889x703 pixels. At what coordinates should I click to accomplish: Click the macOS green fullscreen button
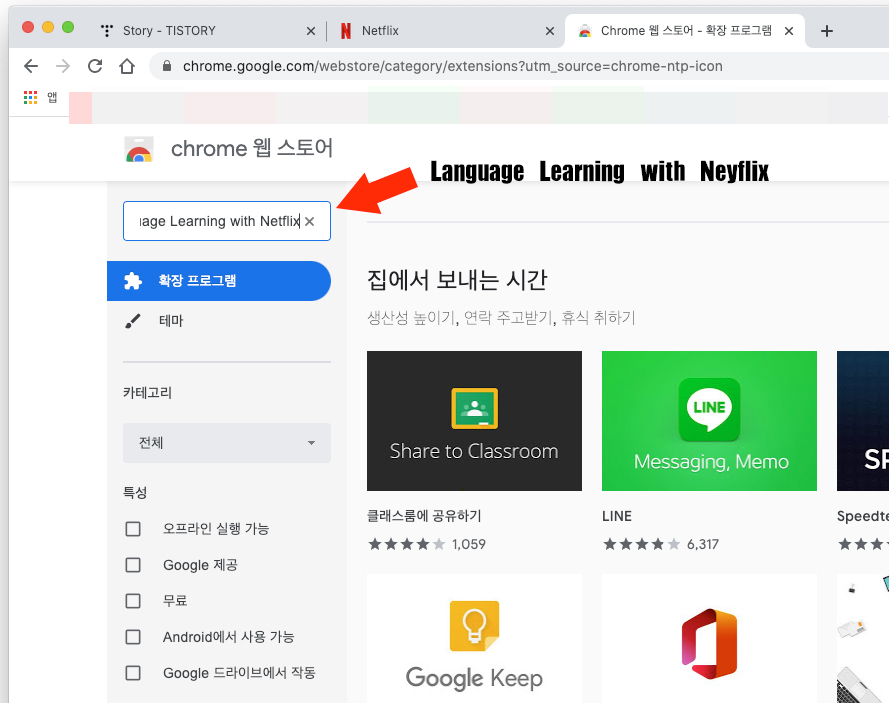click(x=68, y=27)
